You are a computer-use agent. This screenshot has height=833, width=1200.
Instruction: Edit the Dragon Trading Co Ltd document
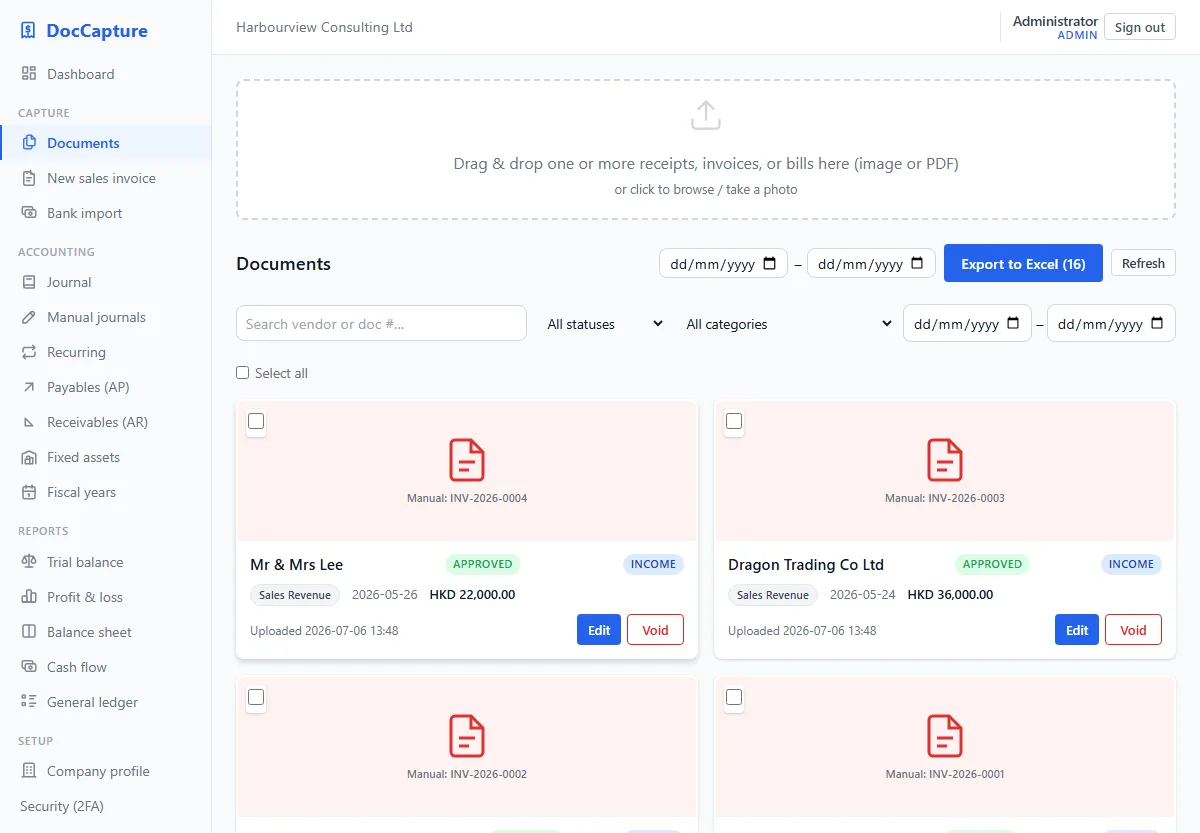tap(1077, 630)
